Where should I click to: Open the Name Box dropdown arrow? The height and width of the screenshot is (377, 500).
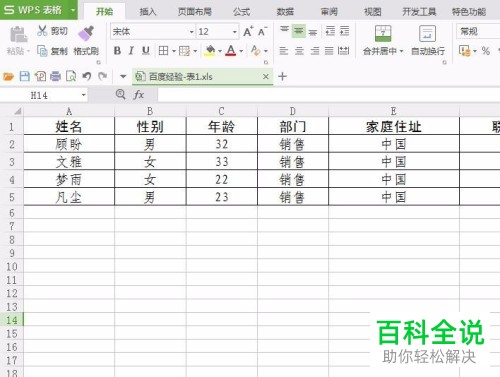click(x=84, y=96)
